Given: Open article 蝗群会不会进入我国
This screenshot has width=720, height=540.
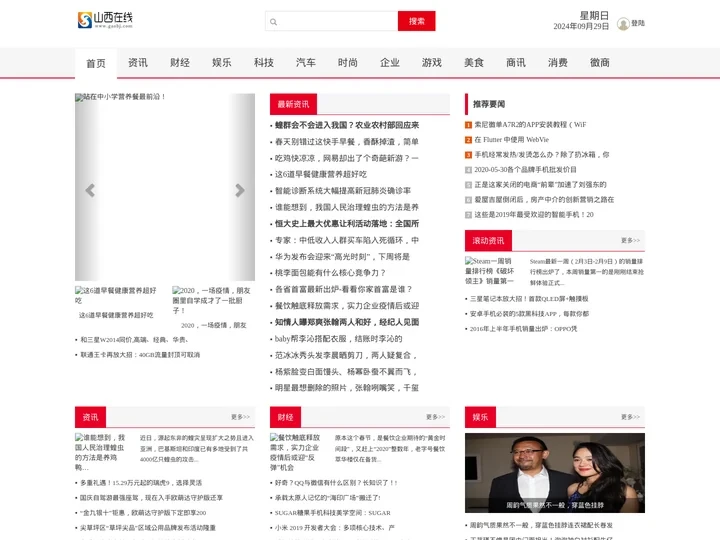Looking at the screenshot, I should tap(347, 125).
